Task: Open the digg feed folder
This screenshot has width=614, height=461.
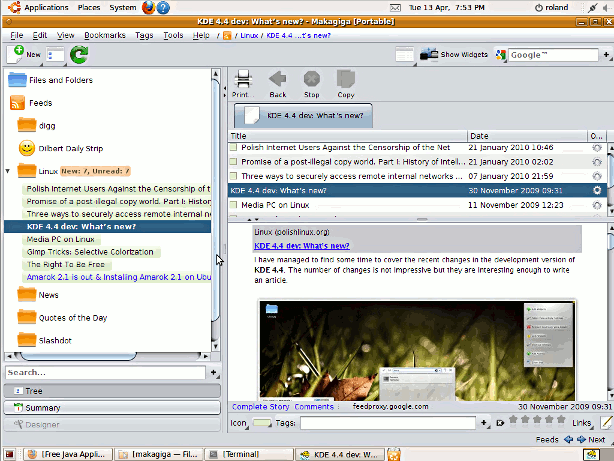Action: (x=27, y=125)
